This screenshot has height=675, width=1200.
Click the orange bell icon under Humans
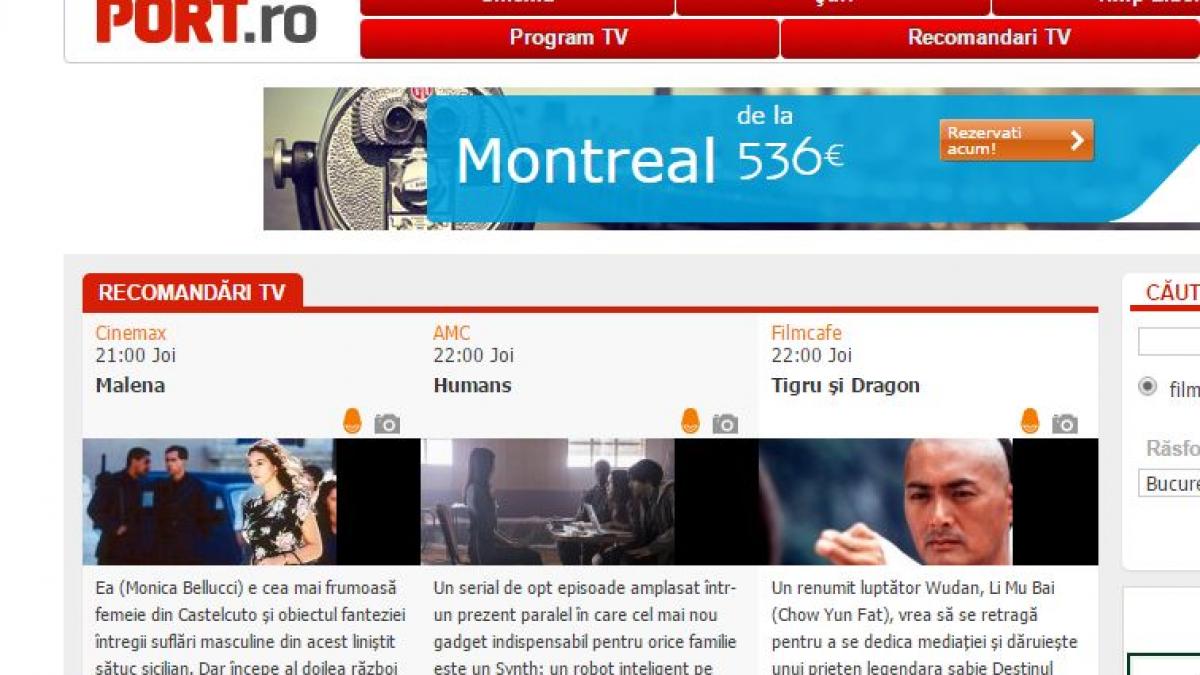tap(690, 422)
